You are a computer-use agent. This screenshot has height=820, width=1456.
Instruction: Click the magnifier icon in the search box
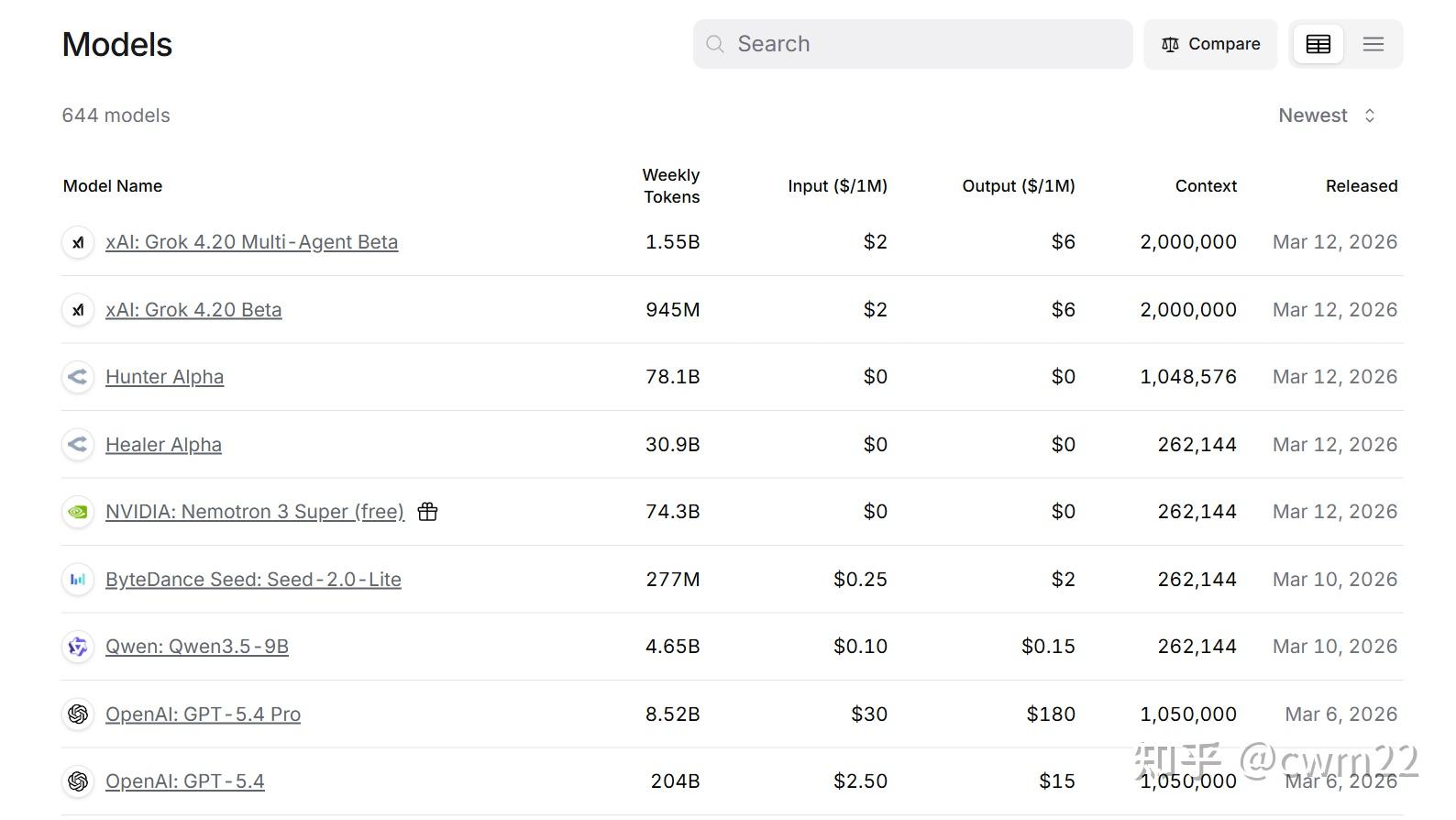[715, 44]
